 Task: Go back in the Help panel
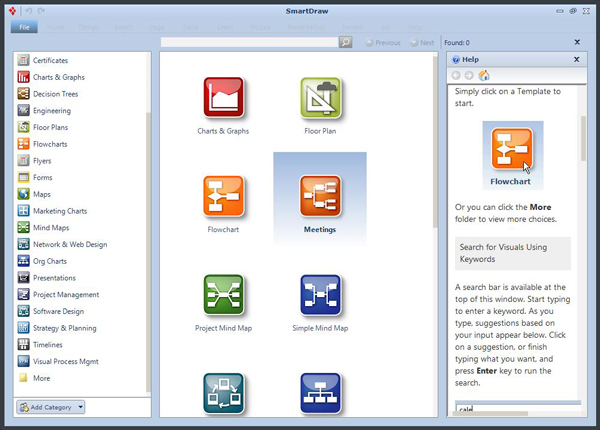pos(456,75)
